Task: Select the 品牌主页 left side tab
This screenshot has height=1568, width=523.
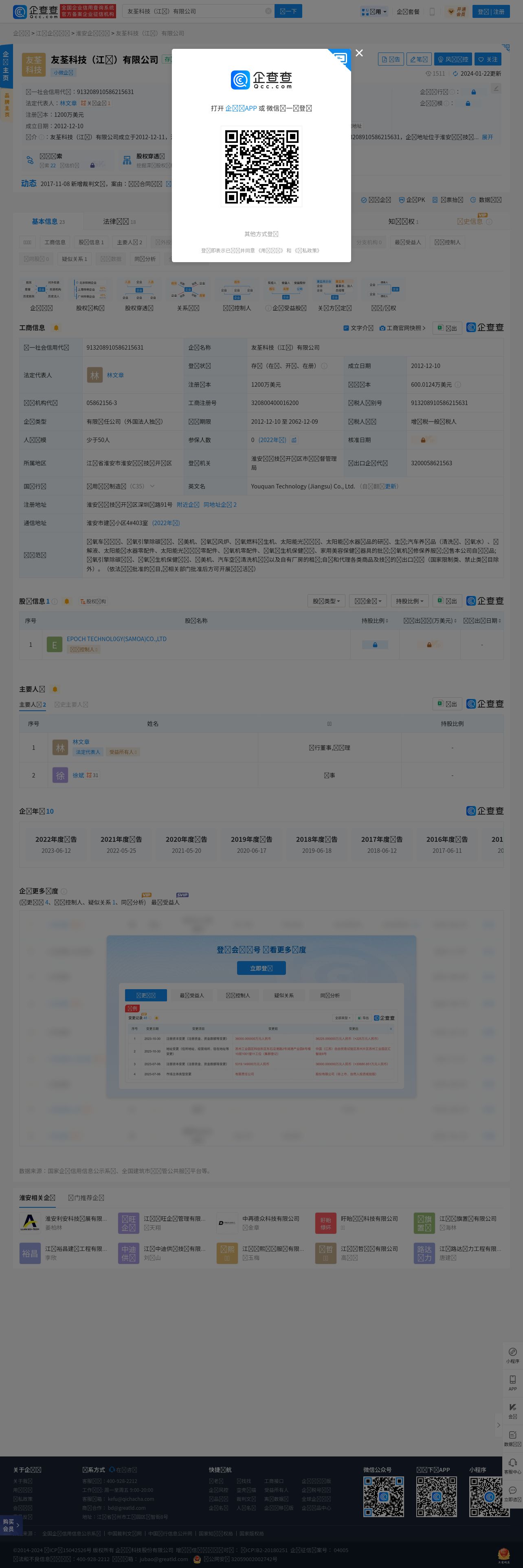Action: click(x=7, y=105)
